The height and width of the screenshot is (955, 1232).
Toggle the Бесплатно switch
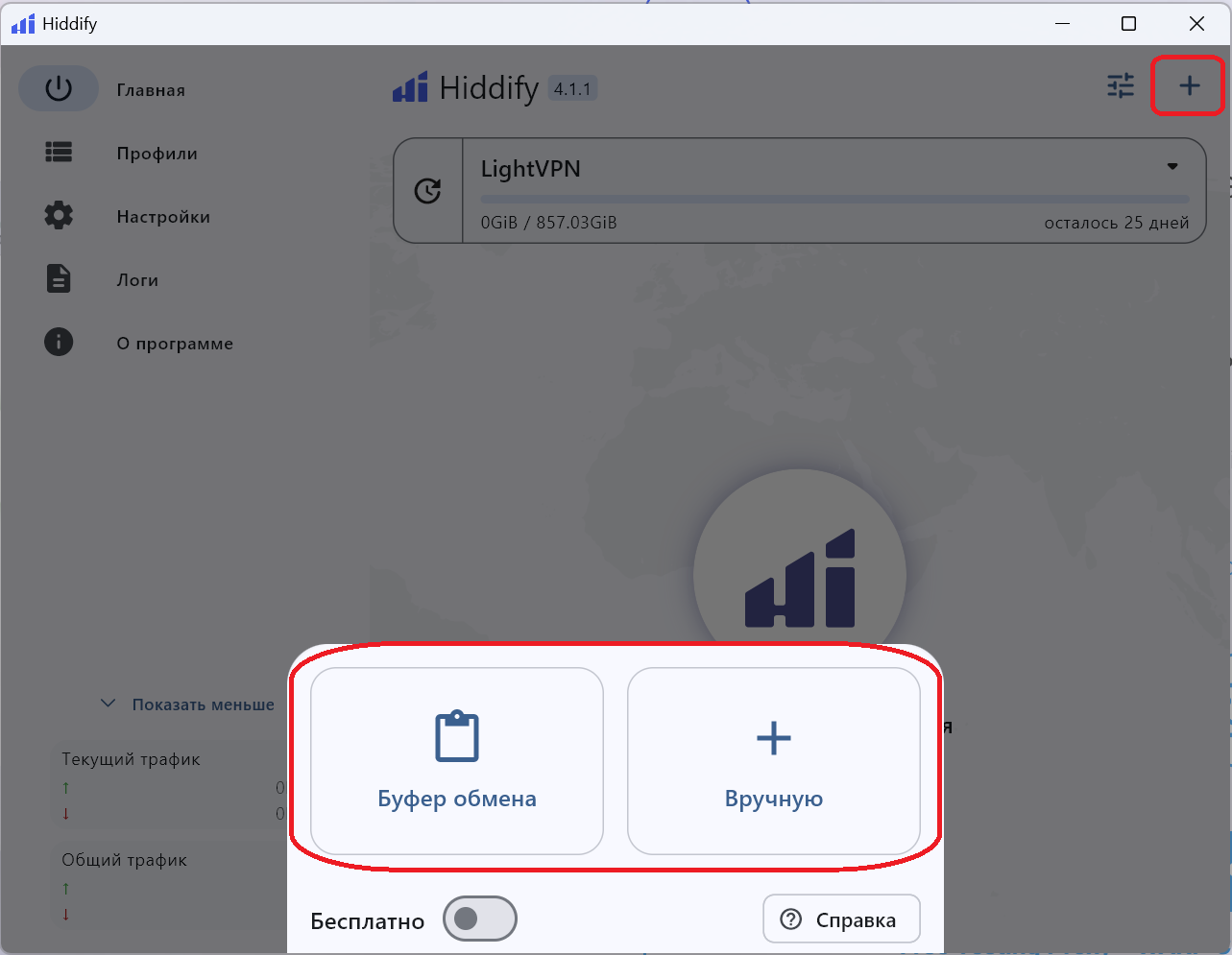tap(480, 919)
